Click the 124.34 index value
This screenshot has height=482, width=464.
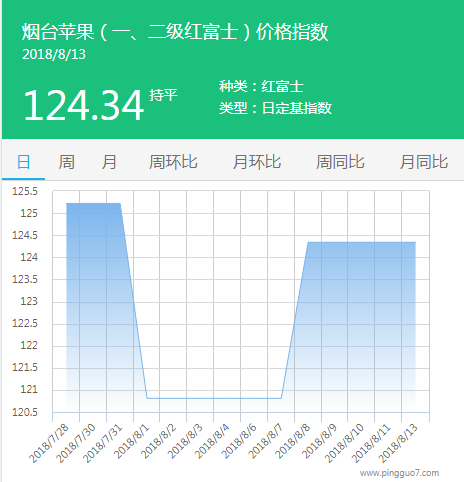pos(84,105)
